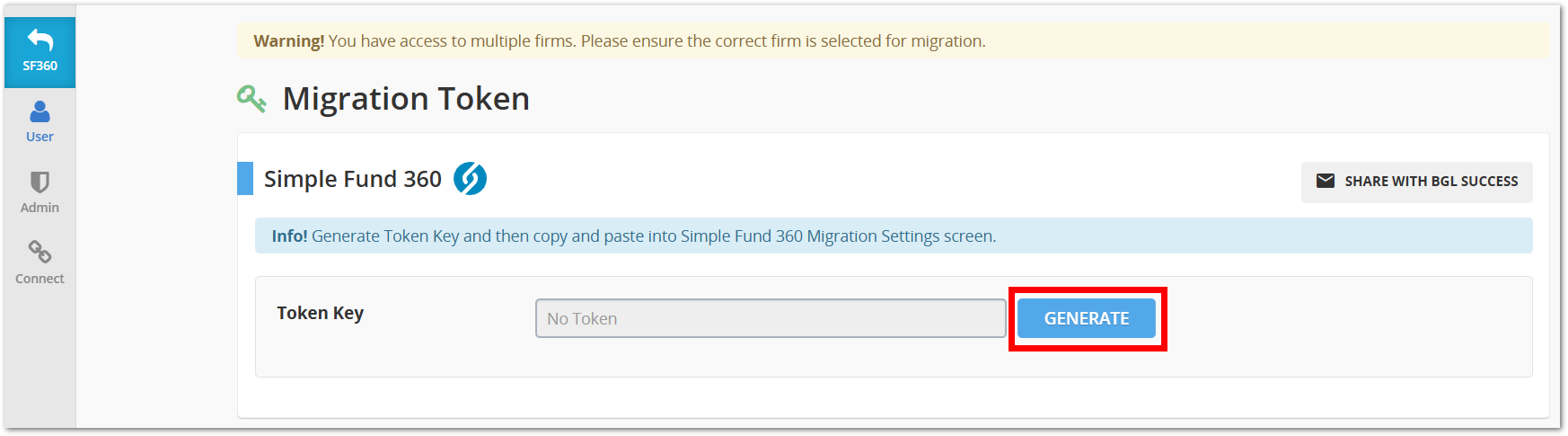This screenshot has width=1568, height=436.
Task: Click the envelope icon on Share button
Action: coord(1326,181)
